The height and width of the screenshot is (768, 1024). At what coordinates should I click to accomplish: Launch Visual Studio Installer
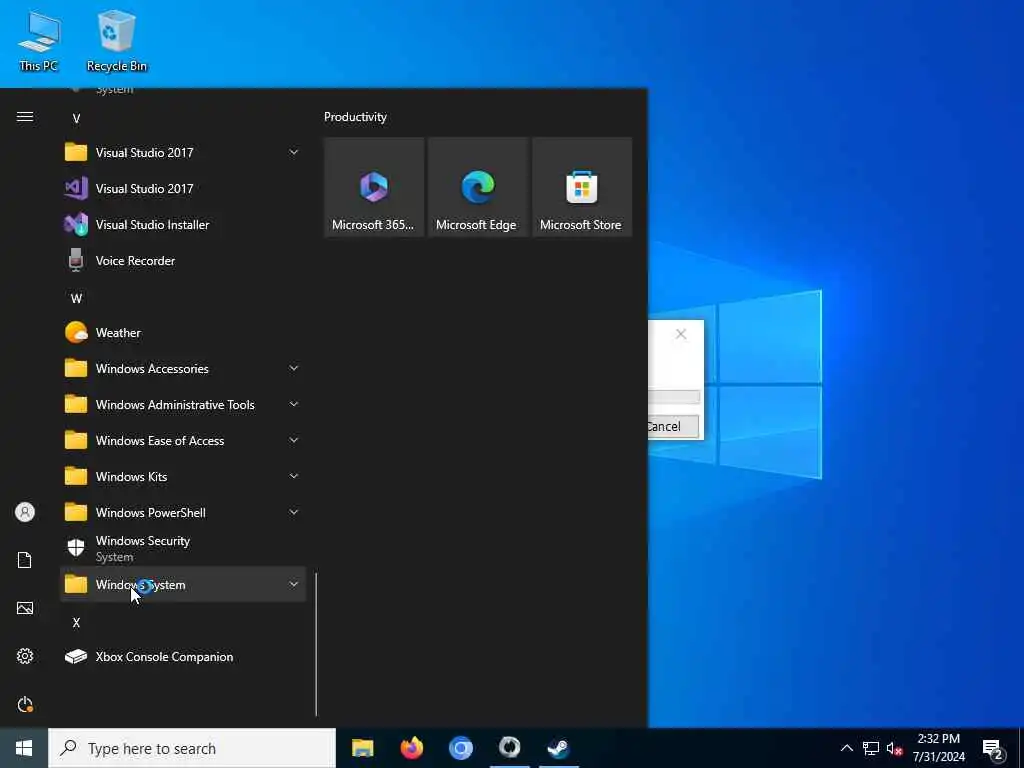pyautogui.click(x=183, y=225)
